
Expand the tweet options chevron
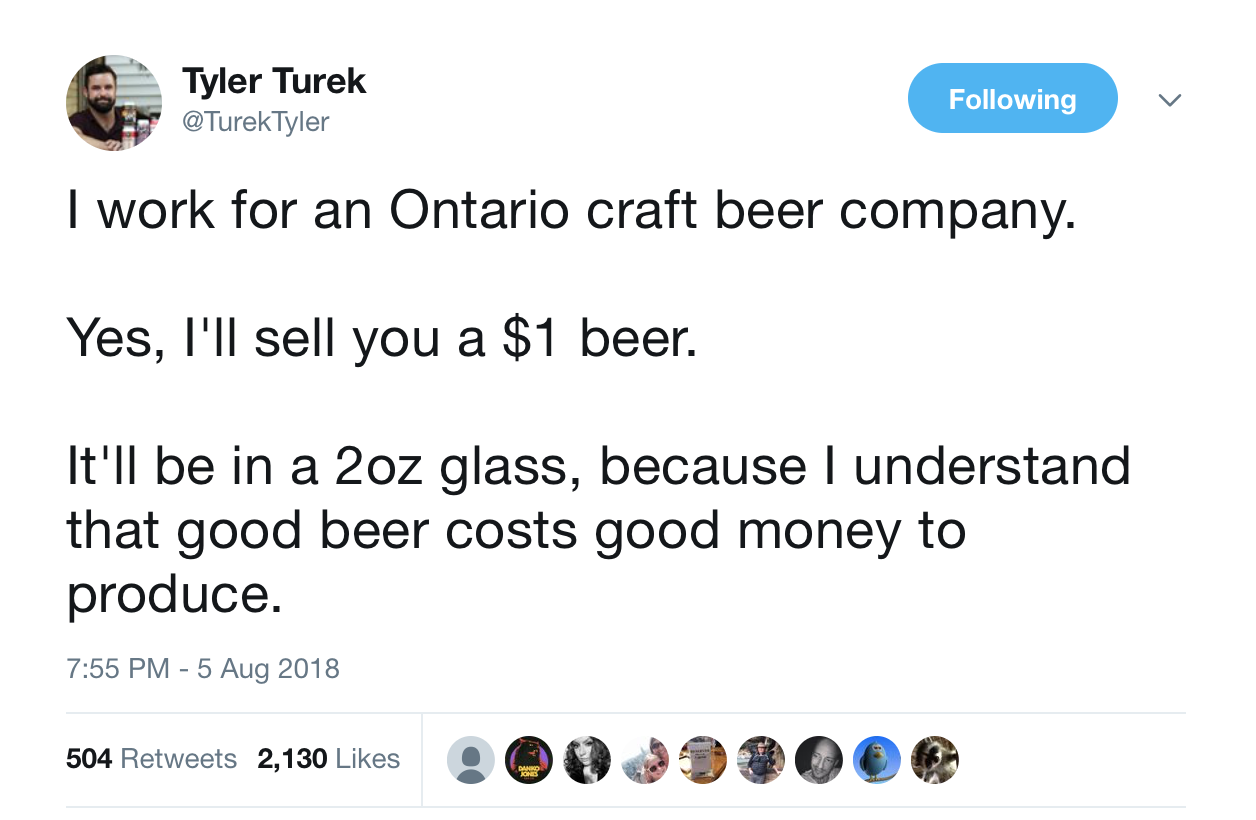coord(1169,100)
